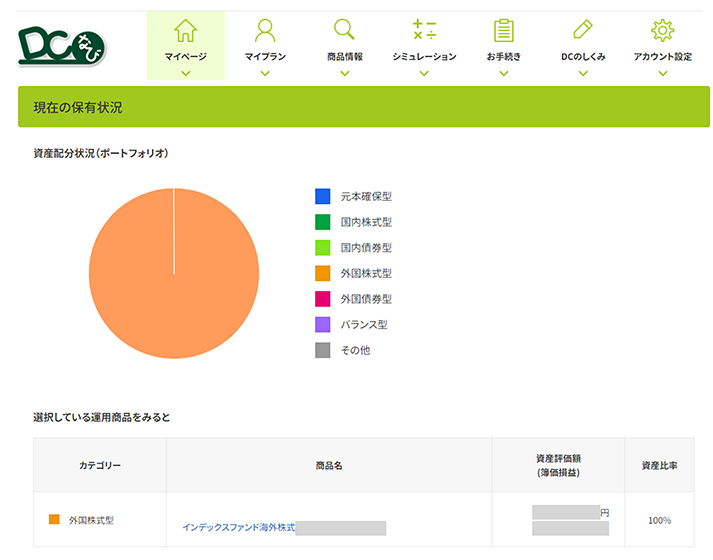713x560 pixels.
Task: Click the バランス型 legend label
Action: click(x=364, y=325)
